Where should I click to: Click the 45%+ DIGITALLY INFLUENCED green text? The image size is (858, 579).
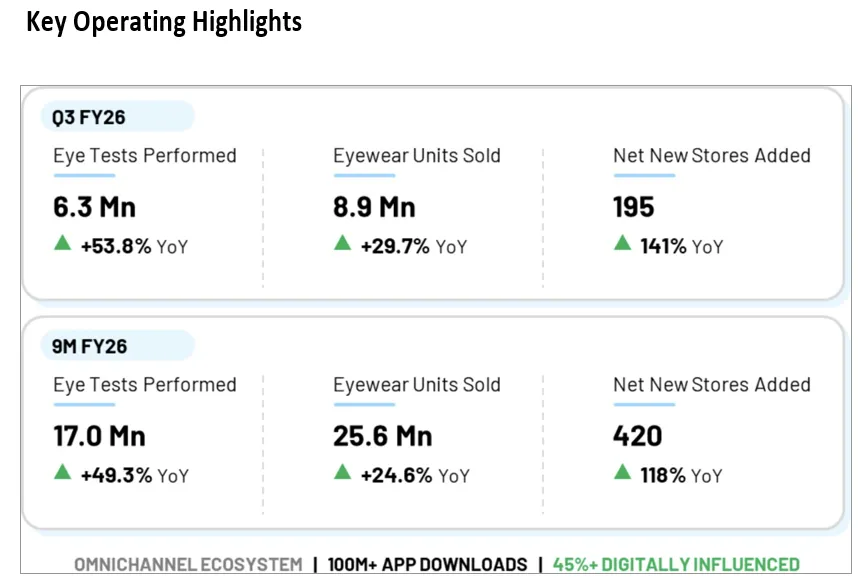pos(676,565)
